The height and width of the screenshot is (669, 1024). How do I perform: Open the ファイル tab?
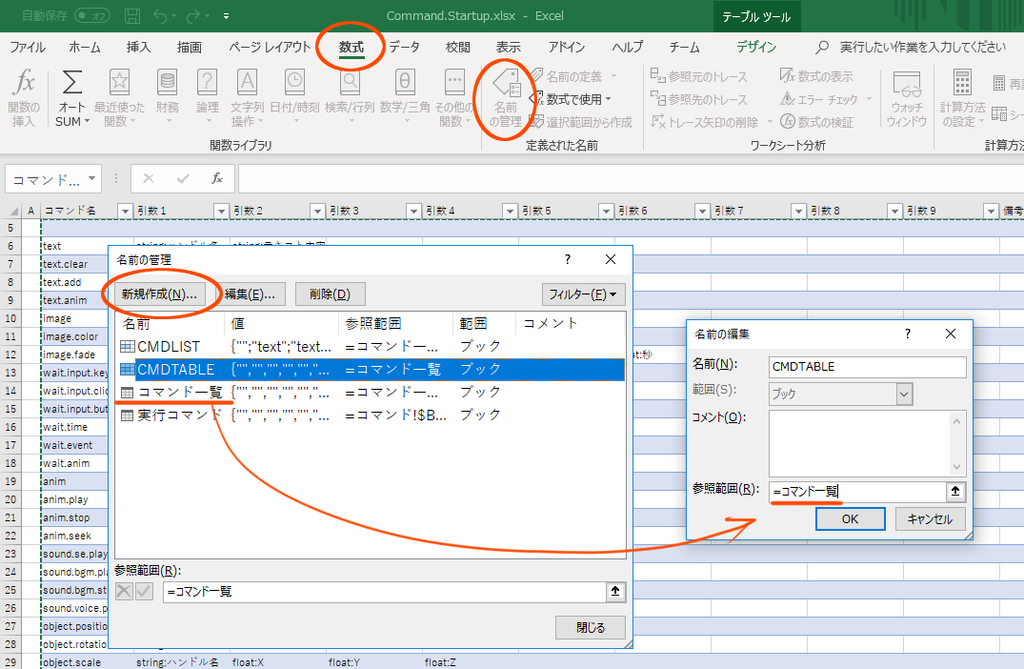coord(27,47)
